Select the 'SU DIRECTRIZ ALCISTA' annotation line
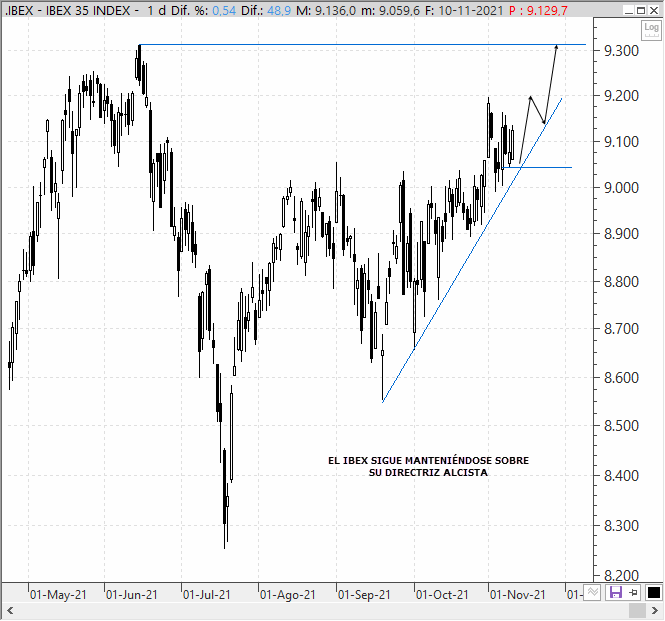The image size is (665, 621). (428, 473)
